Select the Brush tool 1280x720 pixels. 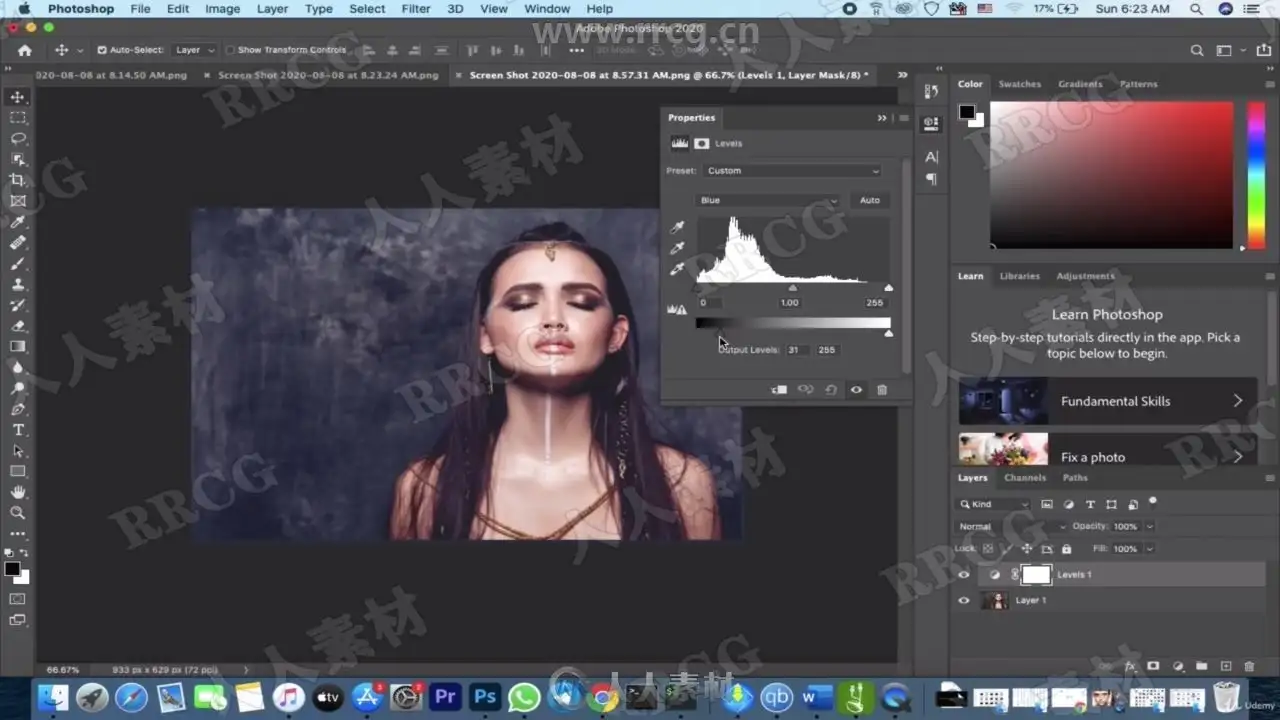pyautogui.click(x=18, y=263)
